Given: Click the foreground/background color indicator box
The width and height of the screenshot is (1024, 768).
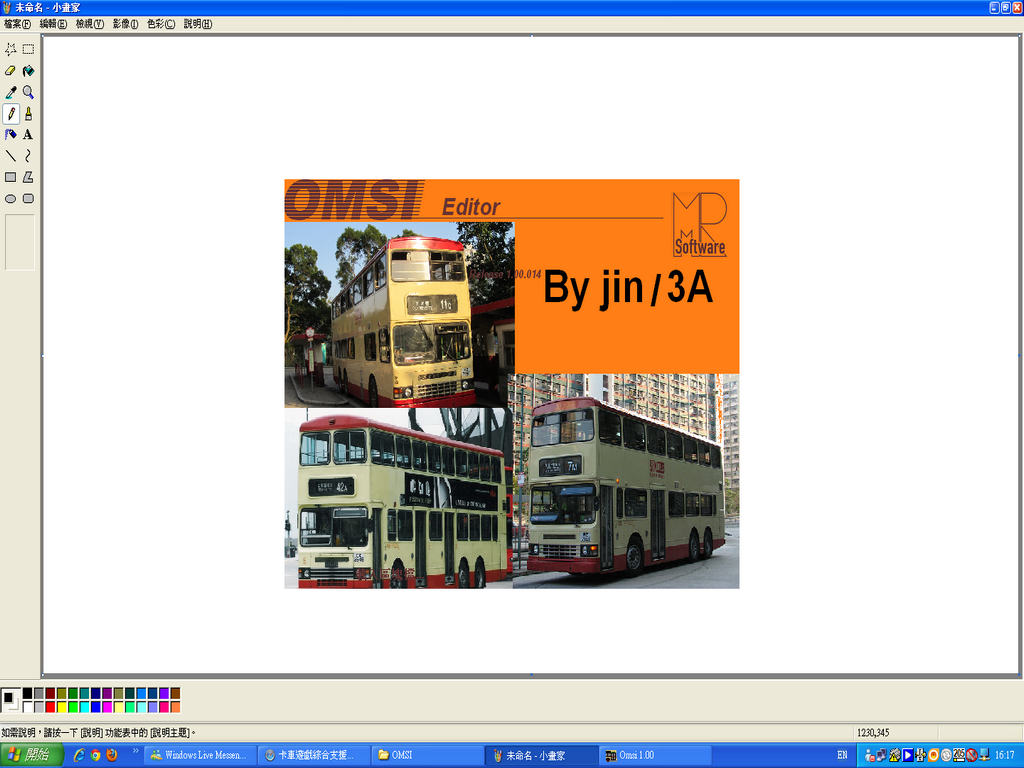Looking at the screenshot, I should [10, 700].
